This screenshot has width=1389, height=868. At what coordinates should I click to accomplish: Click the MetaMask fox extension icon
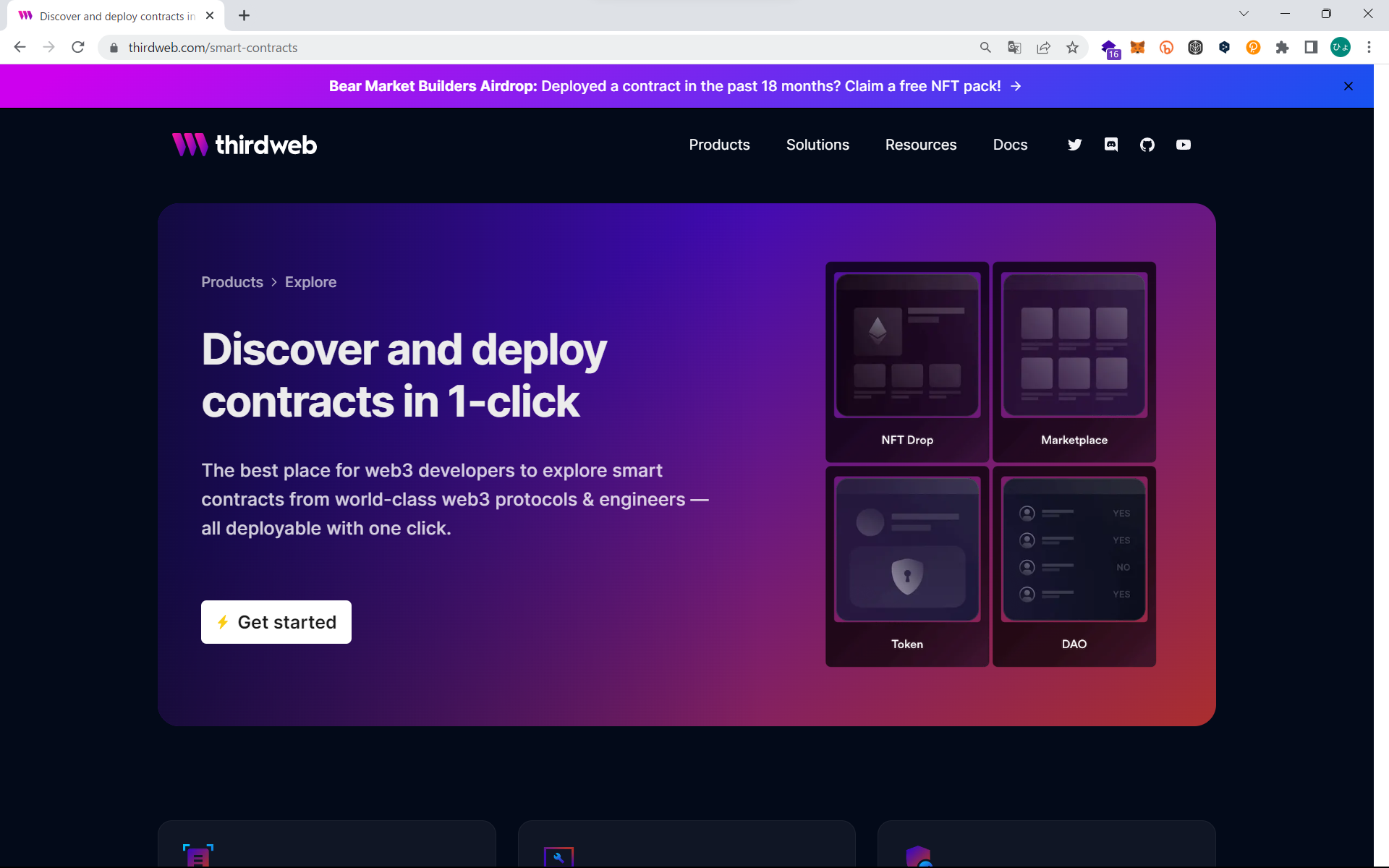[x=1137, y=48]
